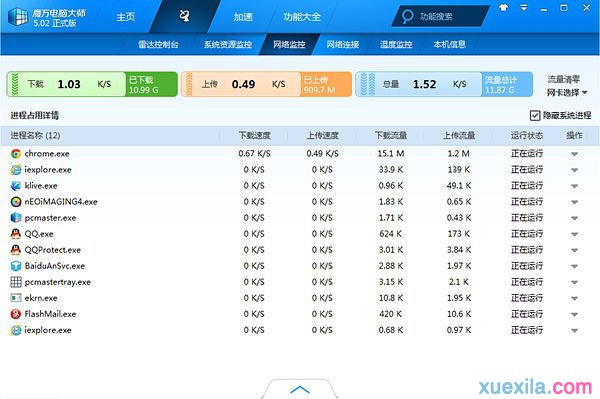Expand the QQProtect.exe operation dropdown
600x399 pixels.
[574, 250]
